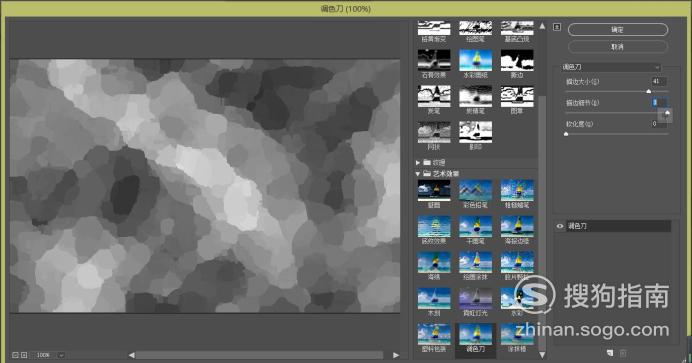Click the filter list scroll down arrow
Image resolution: width=692 pixels, height=363 pixels.
[x=542, y=355]
